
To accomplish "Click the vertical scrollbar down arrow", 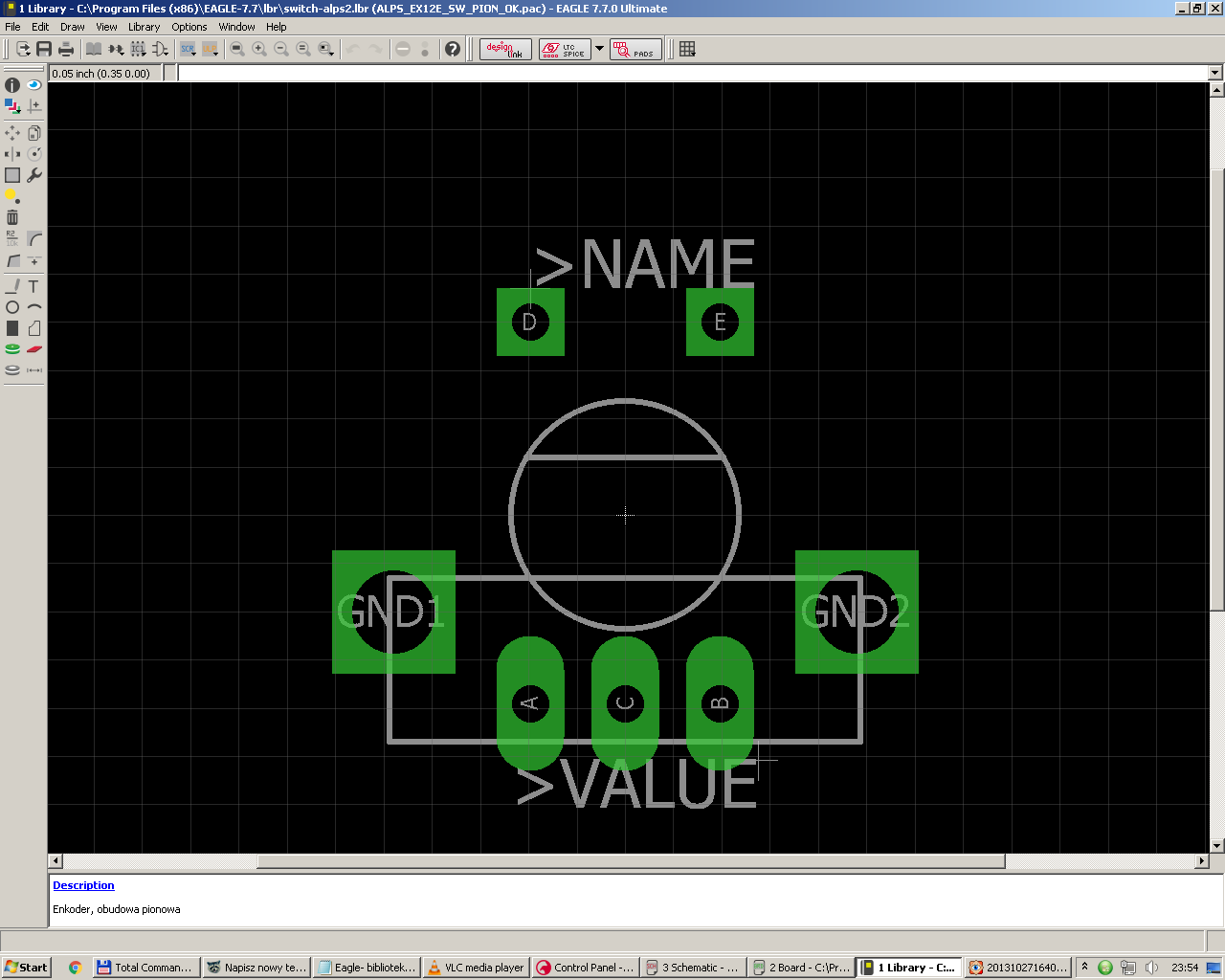I will point(1217,846).
